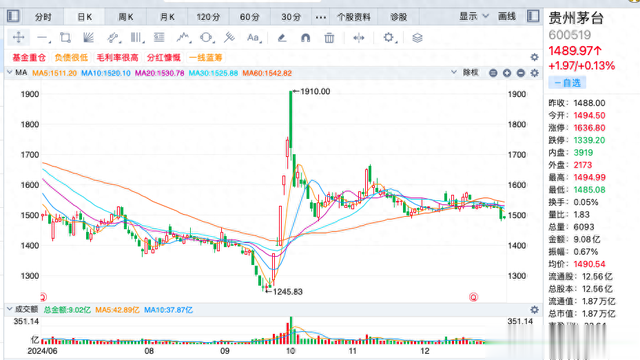The image size is (640, 360).
Task: Click the 基金重仓 tag
Action: click(29, 58)
